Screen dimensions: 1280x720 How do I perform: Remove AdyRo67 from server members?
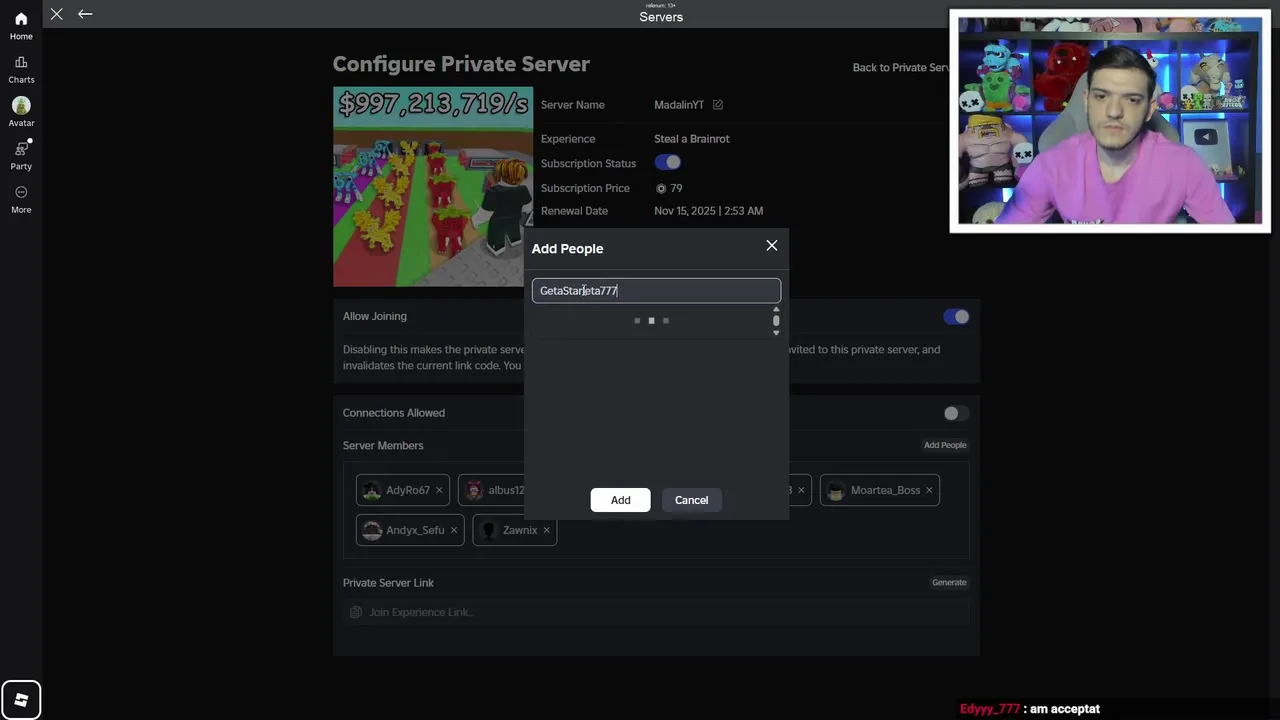(x=439, y=490)
